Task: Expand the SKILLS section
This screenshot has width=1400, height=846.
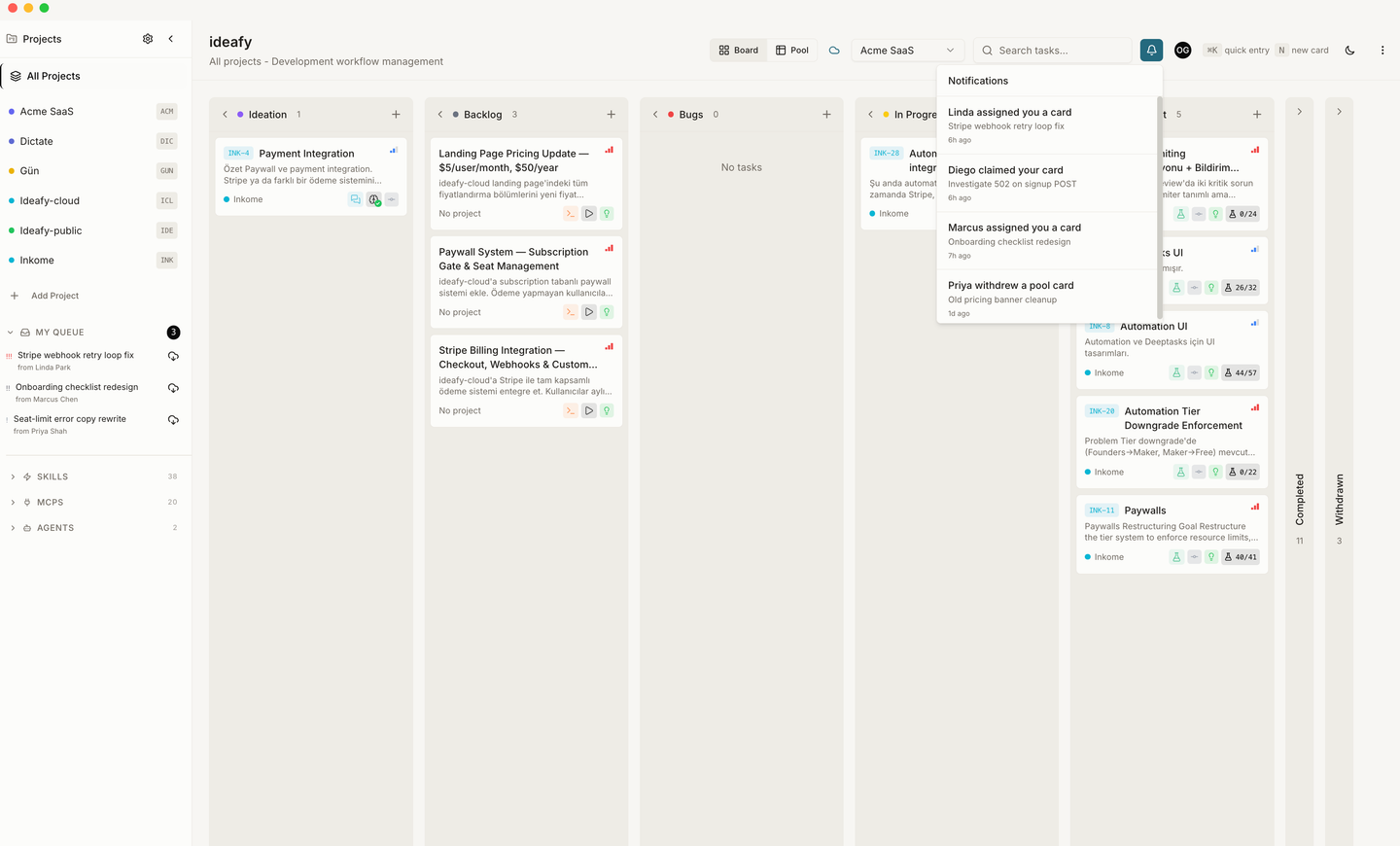Action: (13, 476)
